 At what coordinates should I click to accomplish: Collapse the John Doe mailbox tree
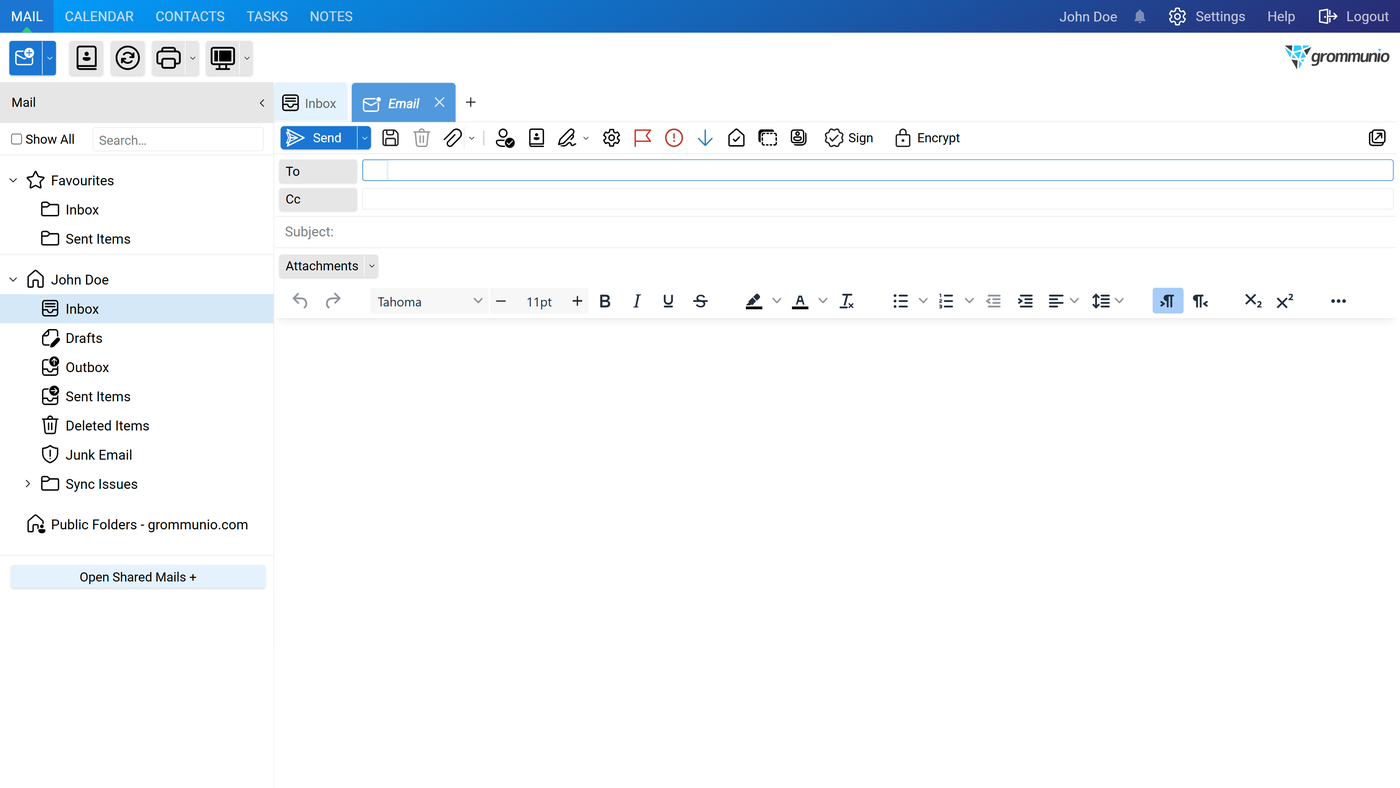click(13, 280)
